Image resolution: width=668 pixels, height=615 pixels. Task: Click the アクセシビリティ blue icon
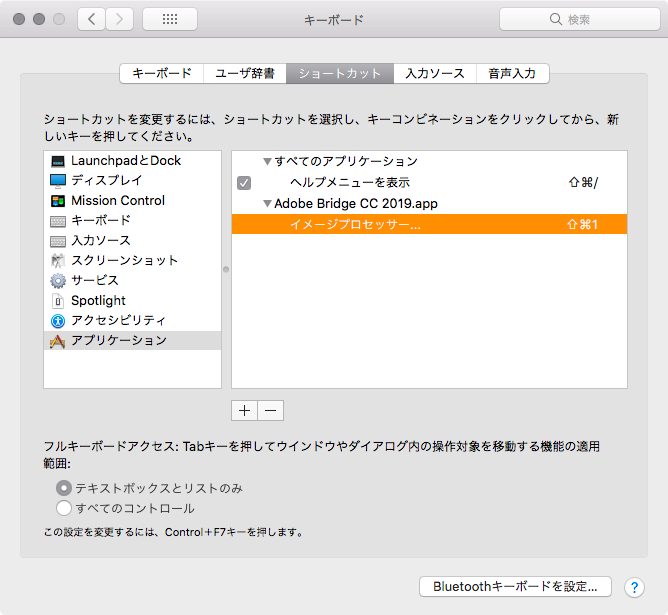click(58, 321)
